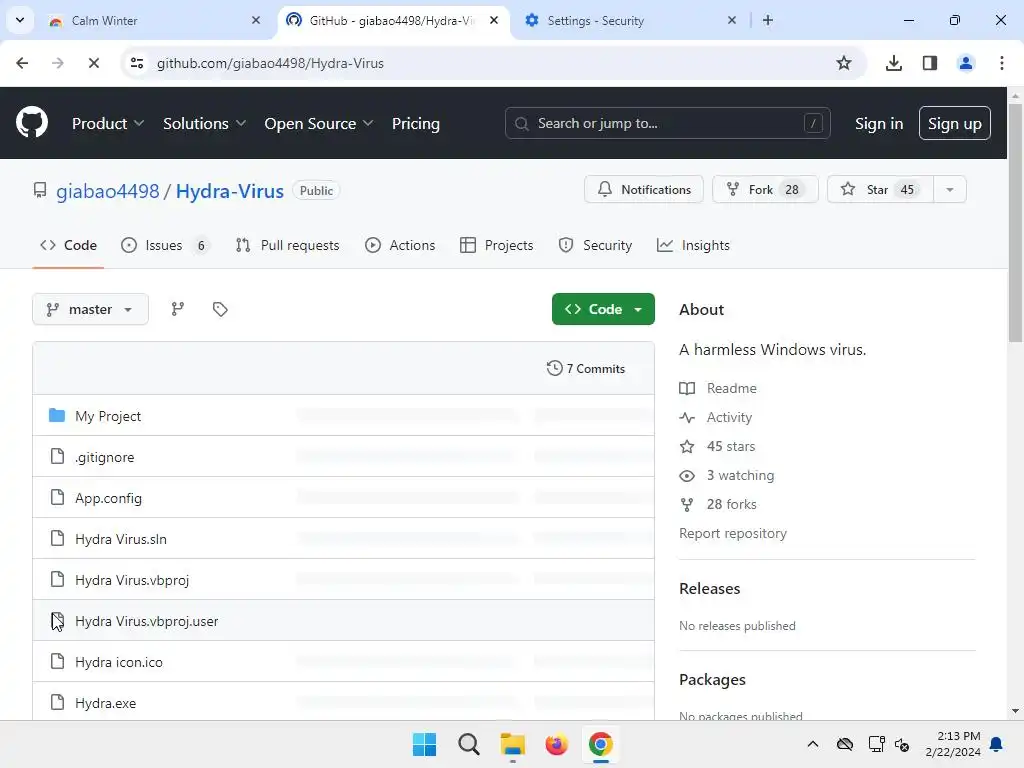Open green Code dropdown button

pos(603,309)
